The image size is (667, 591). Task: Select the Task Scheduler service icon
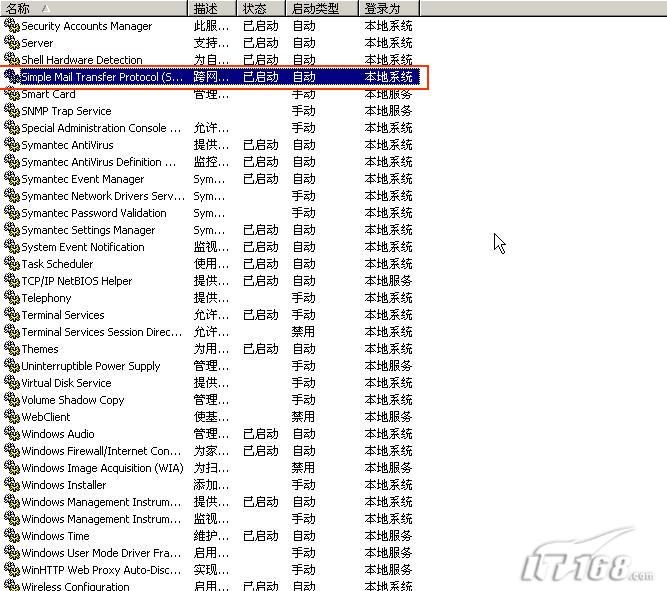click(x=12, y=264)
